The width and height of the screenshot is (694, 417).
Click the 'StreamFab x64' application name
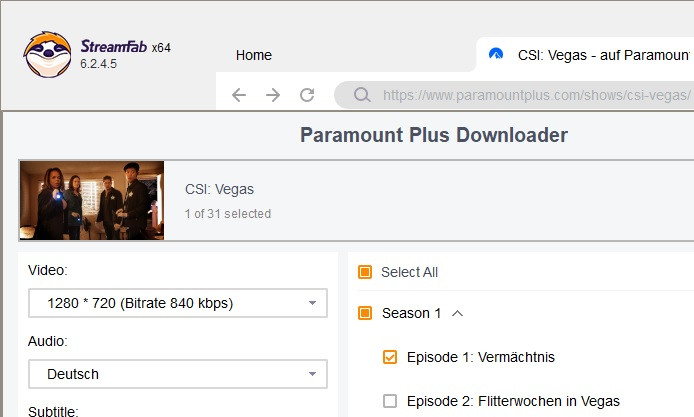pyautogui.click(x=125, y=46)
